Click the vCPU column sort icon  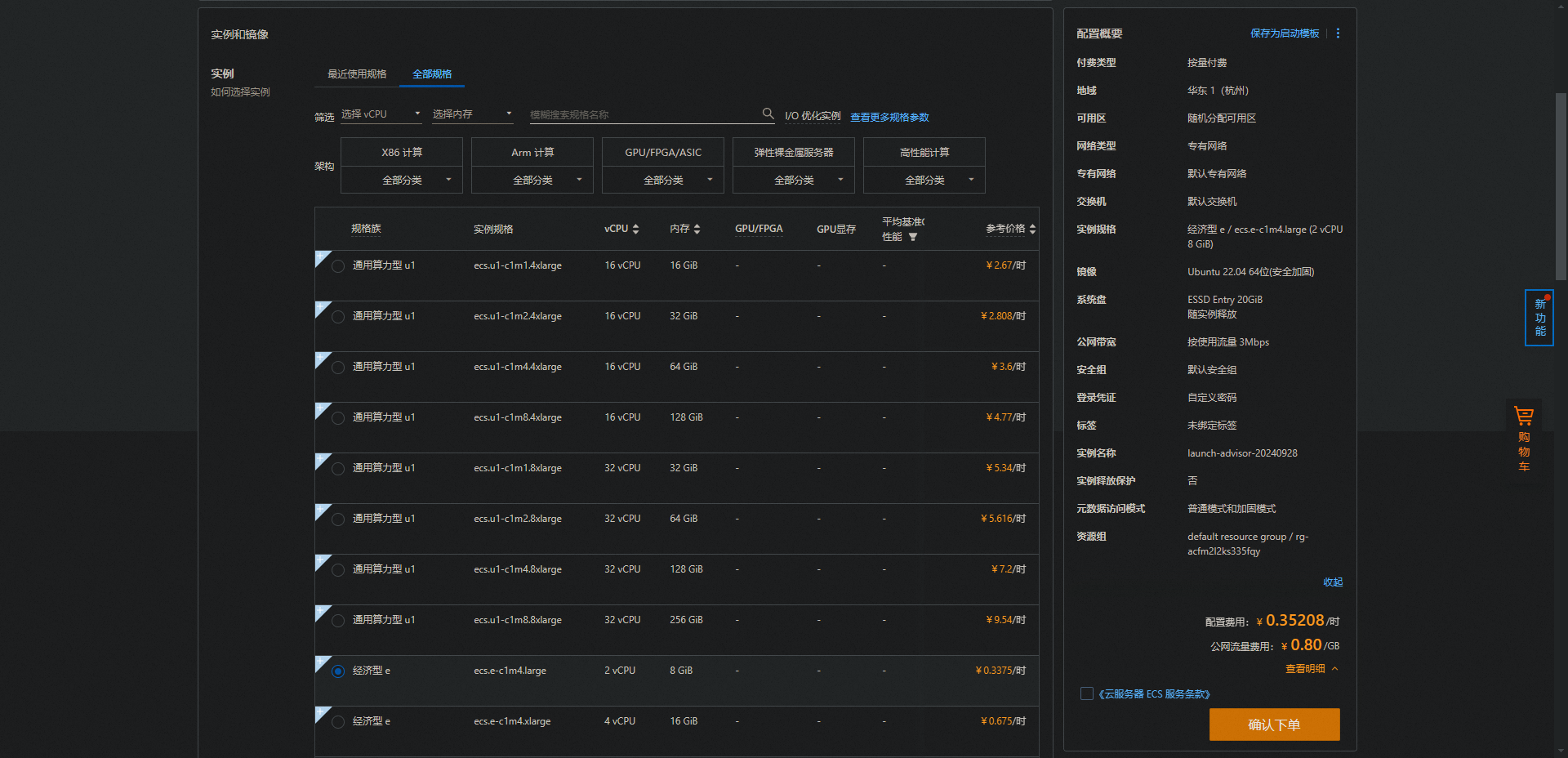click(x=635, y=230)
